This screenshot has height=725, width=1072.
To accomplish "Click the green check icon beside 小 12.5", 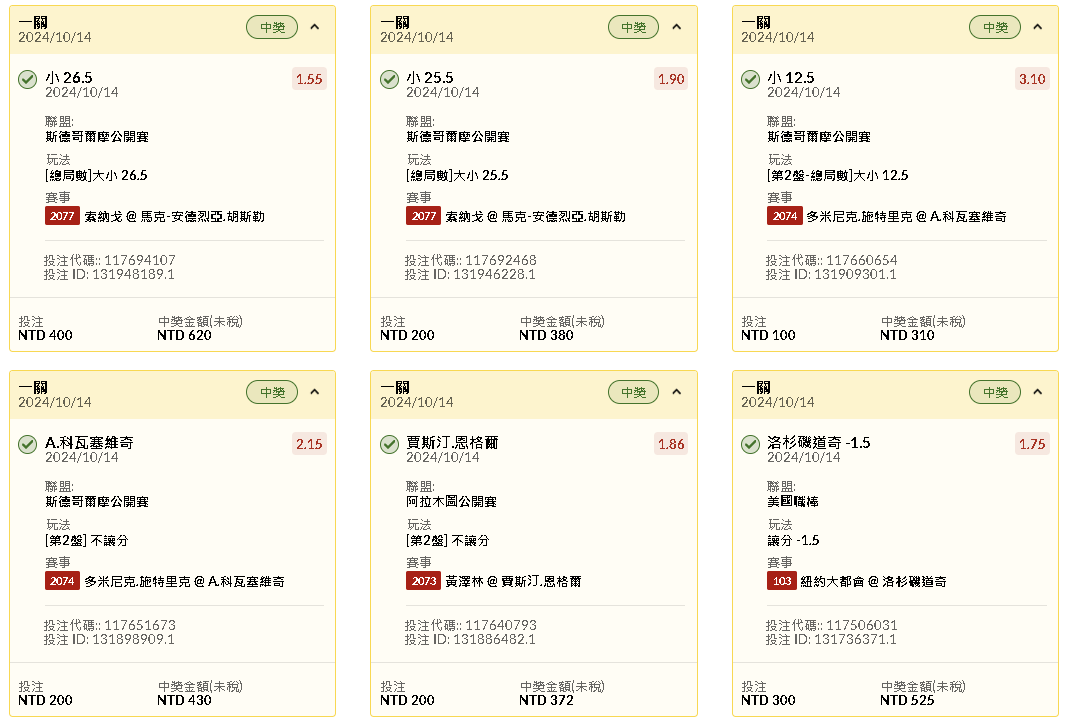I will 750,79.
